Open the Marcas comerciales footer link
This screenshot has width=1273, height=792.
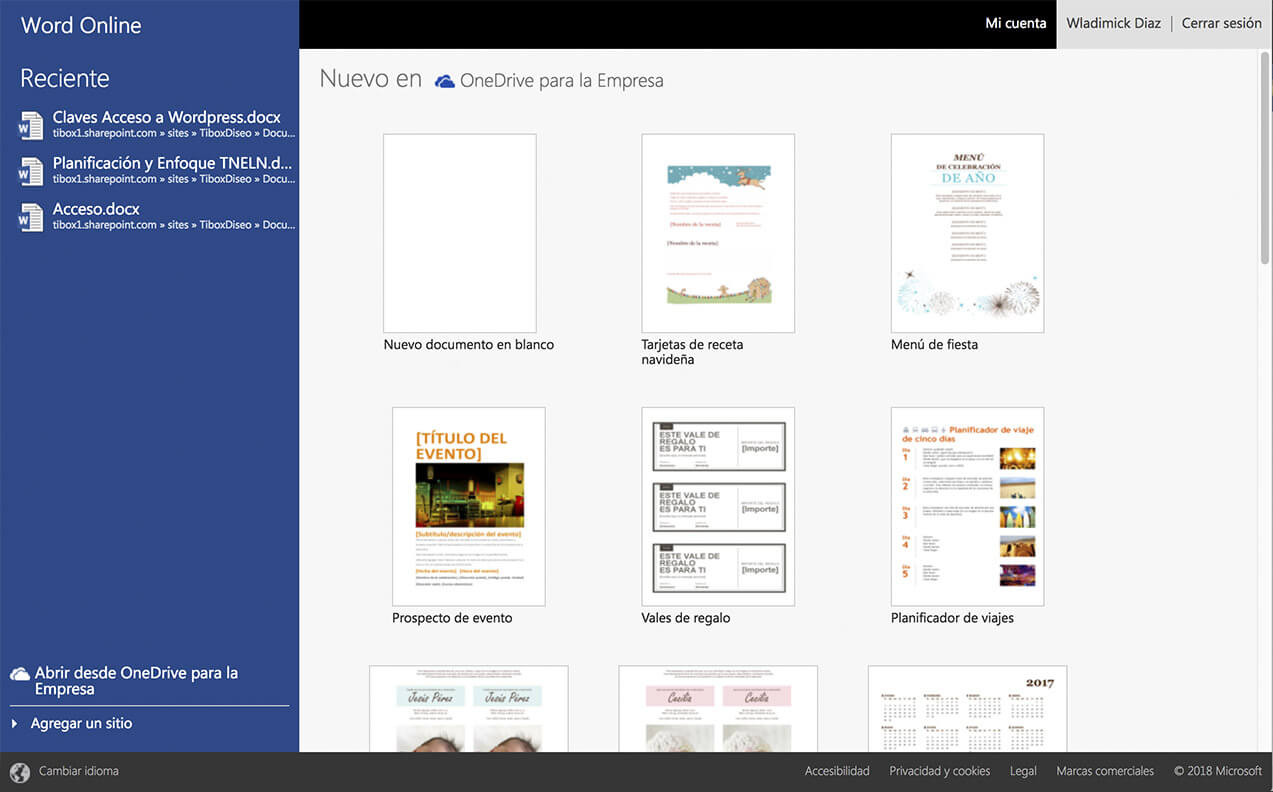pyautogui.click(x=1105, y=771)
